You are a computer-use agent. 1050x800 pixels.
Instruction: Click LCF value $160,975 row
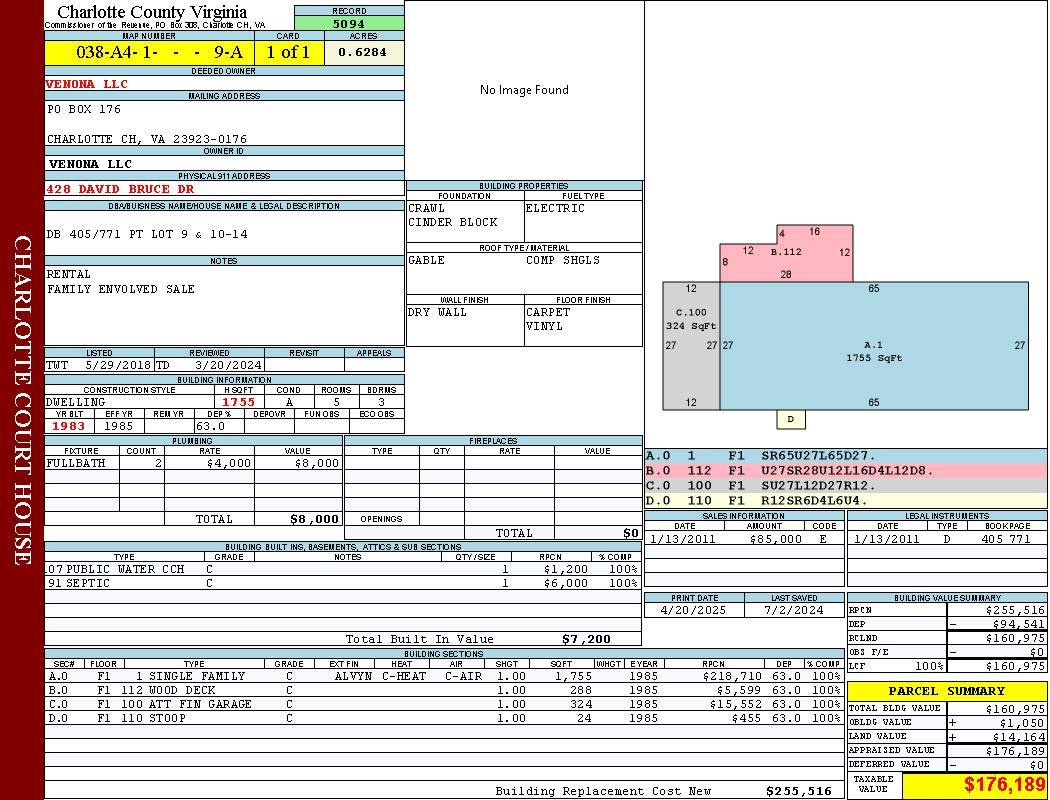[x=948, y=666]
